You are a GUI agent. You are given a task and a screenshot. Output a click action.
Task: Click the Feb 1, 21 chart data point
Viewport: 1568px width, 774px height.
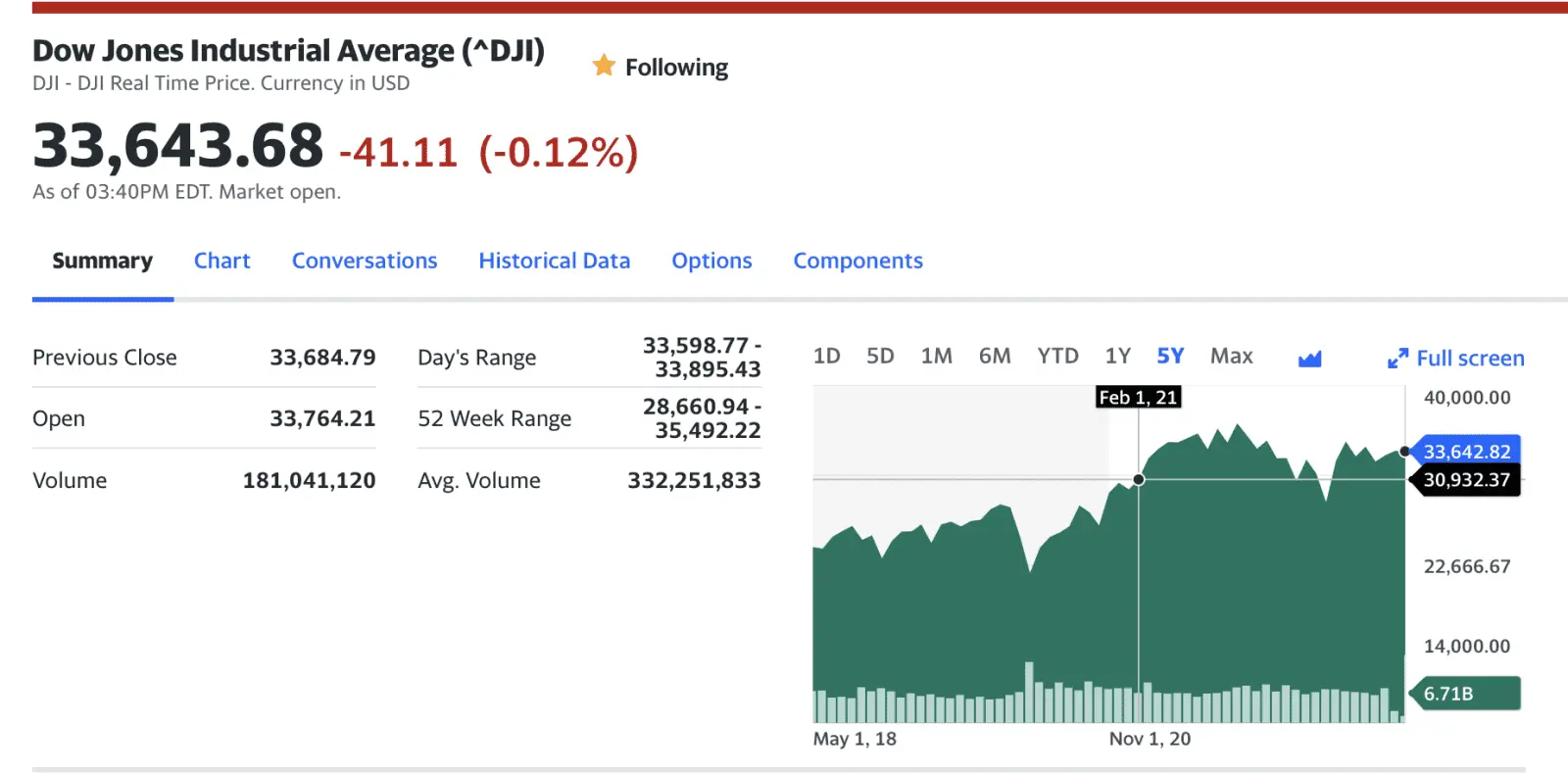(x=1138, y=480)
